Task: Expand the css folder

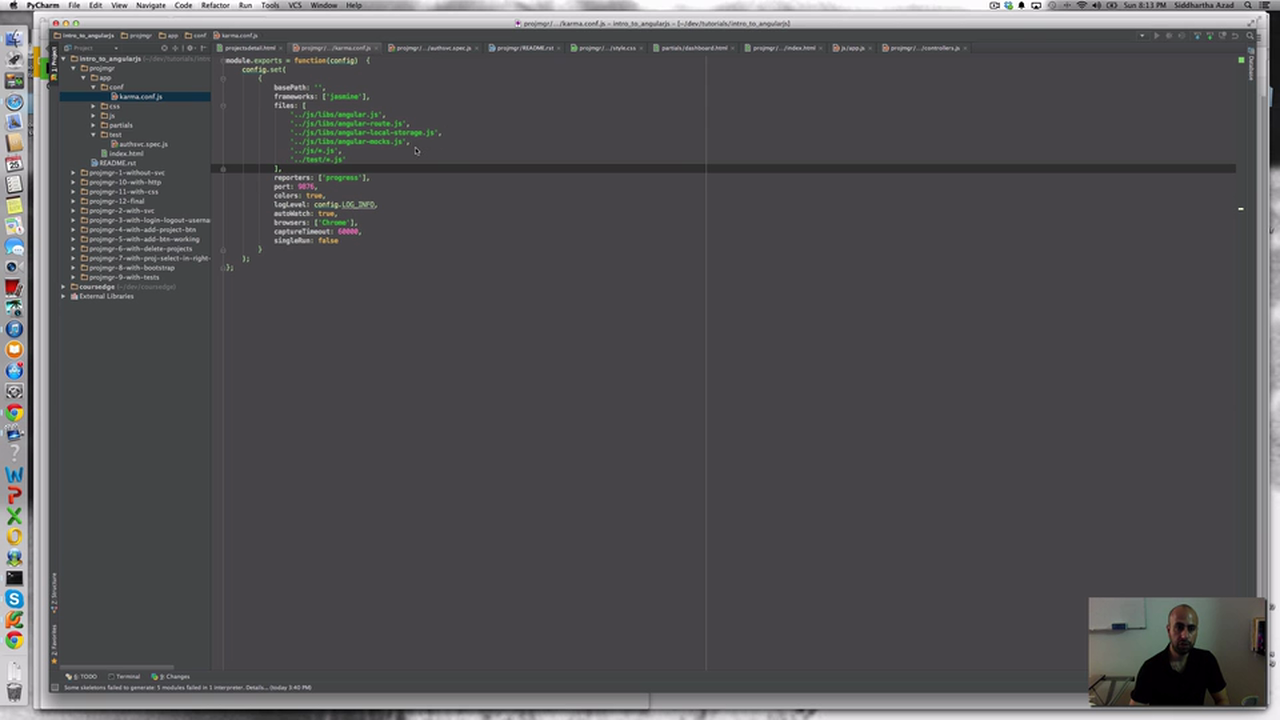Action: coord(94,106)
